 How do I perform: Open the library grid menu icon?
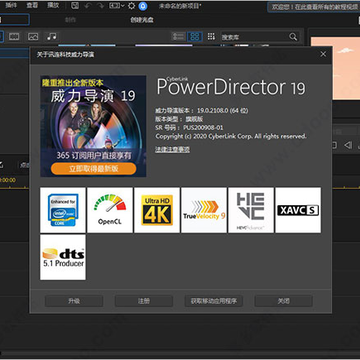point(211,36)
